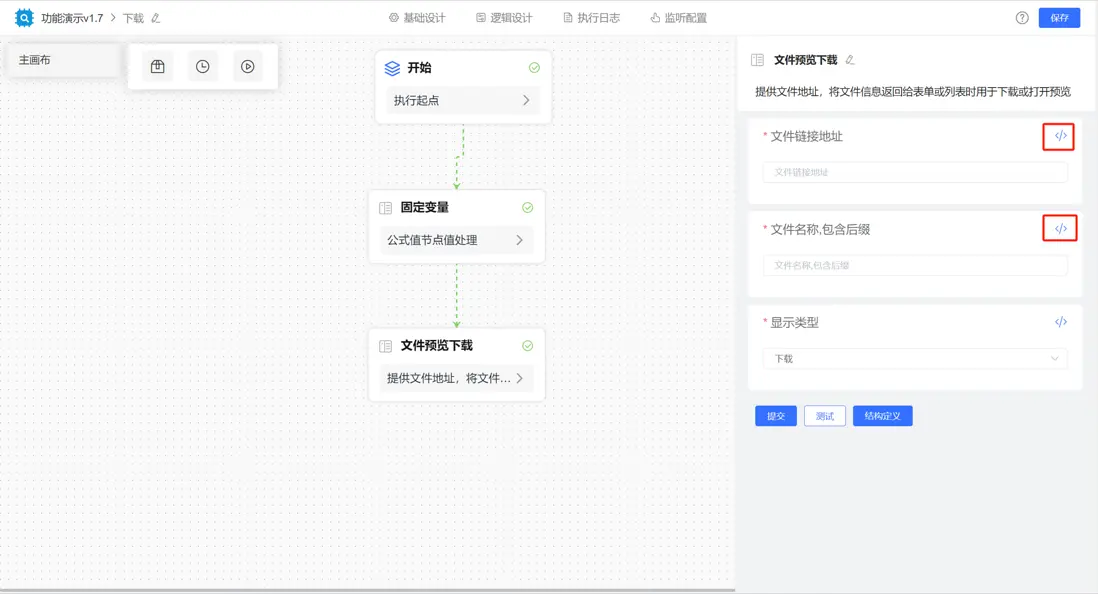Click the app logo icon beside 功能演示v1.7
Screen dimensions: 1098x594
pos(24,18)
